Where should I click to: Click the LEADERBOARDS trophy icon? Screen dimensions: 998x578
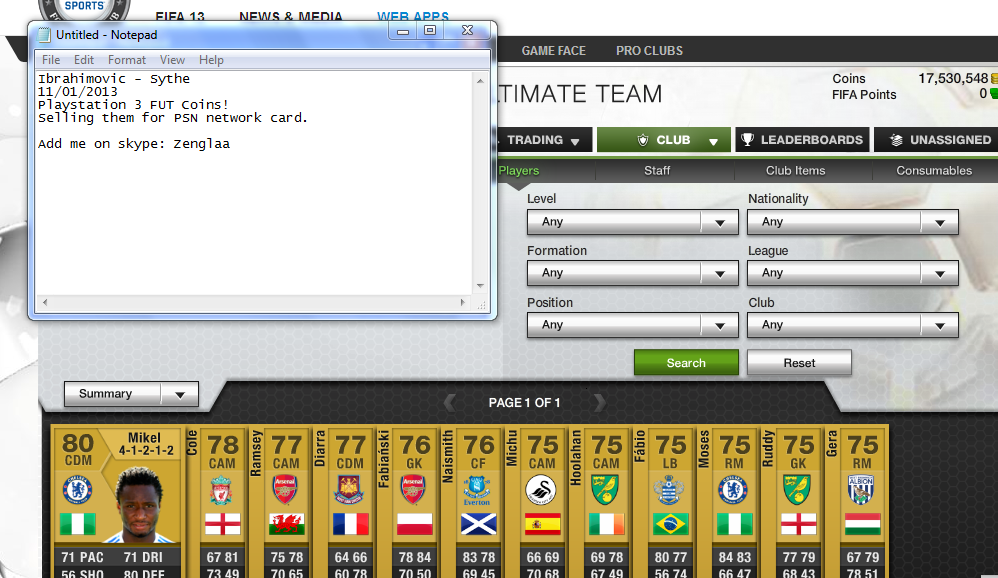[748, 139]
